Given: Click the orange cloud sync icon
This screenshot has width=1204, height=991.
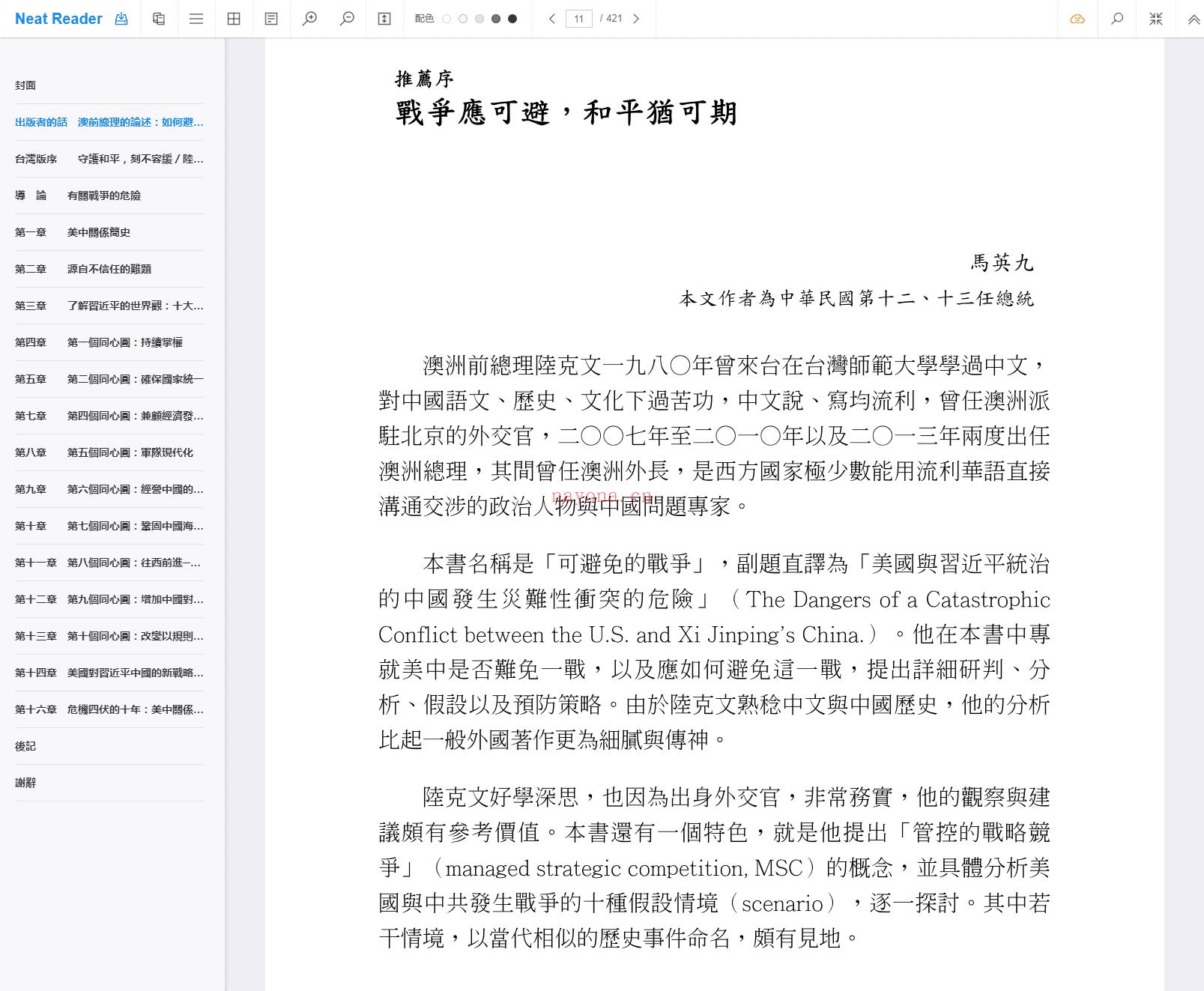Looking at the screenshot, I should [1077, 19].
